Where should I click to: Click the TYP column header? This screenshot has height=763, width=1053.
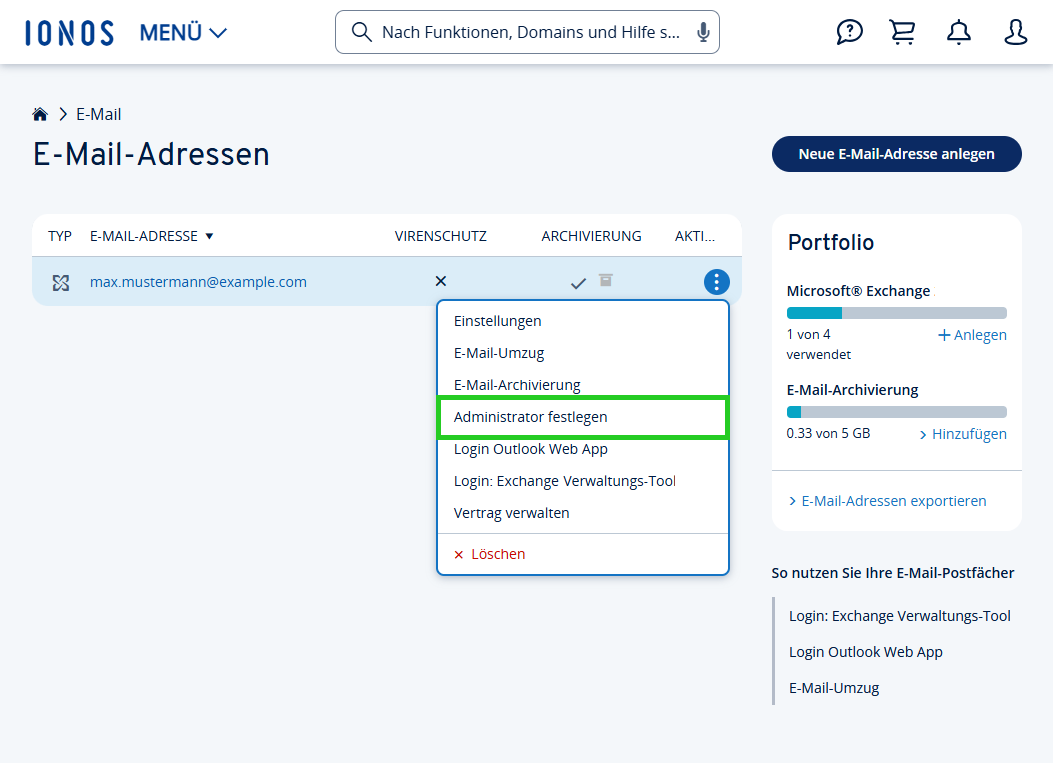point(60,236)
